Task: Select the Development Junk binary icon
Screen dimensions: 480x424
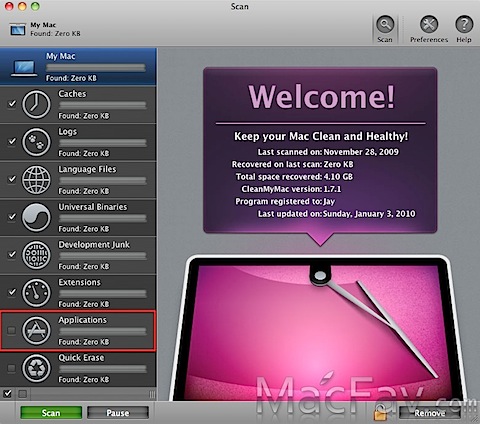Action: click(x=36, y=255)
